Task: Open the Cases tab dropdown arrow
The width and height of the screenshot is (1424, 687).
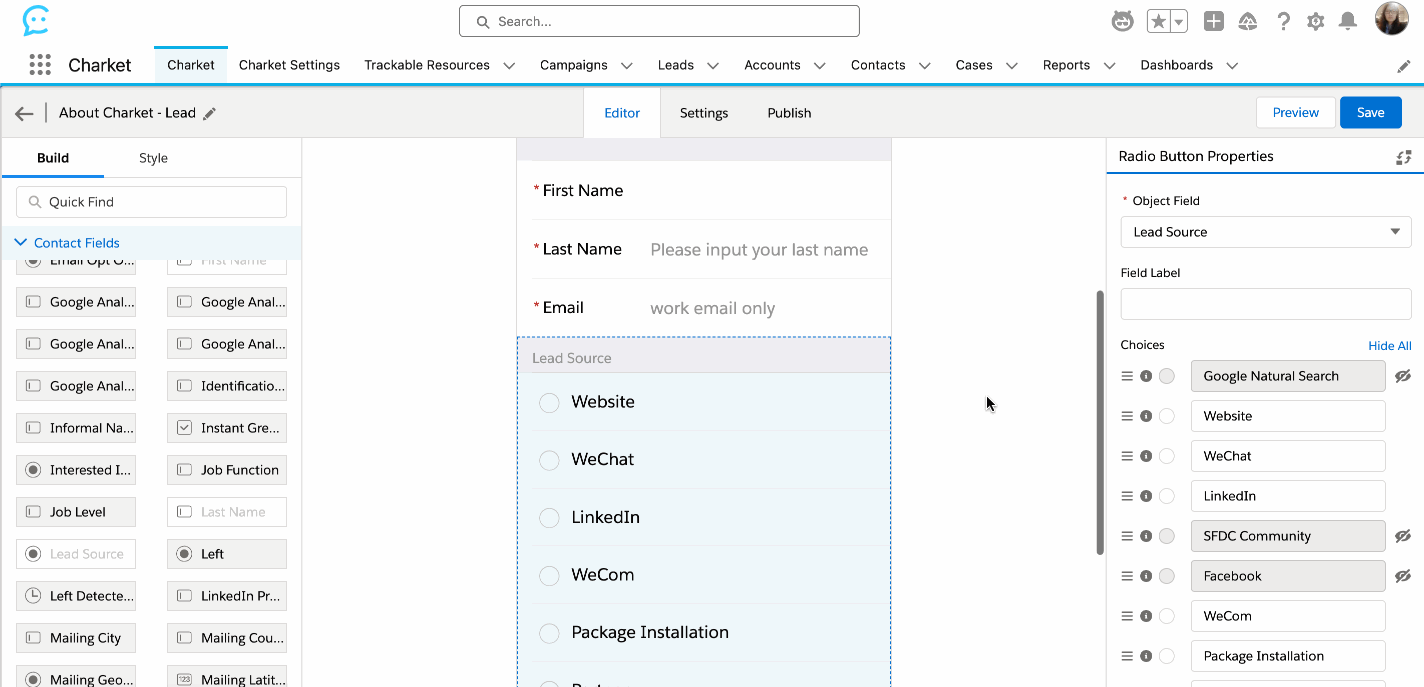Action: point(1012,66)
